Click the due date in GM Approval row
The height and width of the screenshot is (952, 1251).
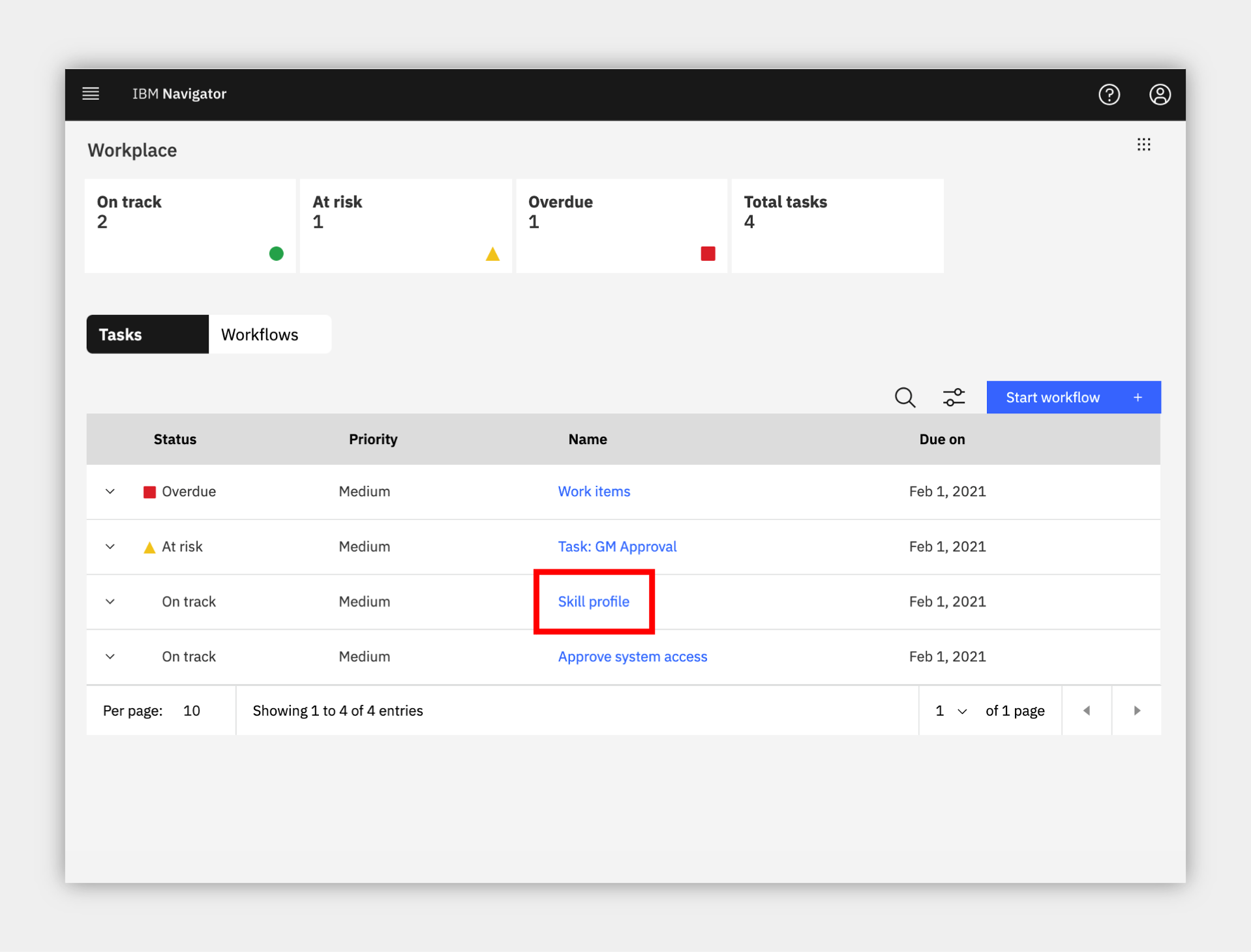click(947, 546)
